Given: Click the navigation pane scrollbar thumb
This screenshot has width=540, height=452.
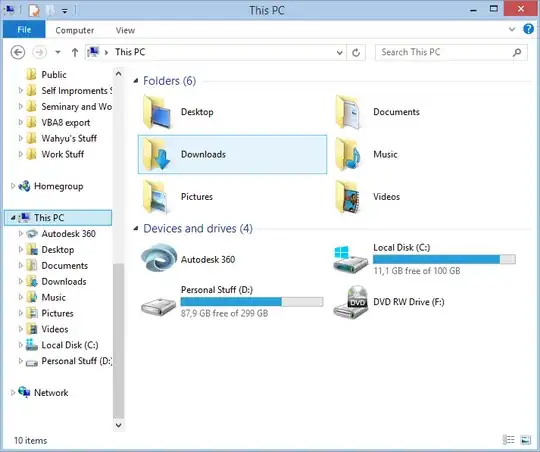Looking at the screenshot, I should pos(118,340).
